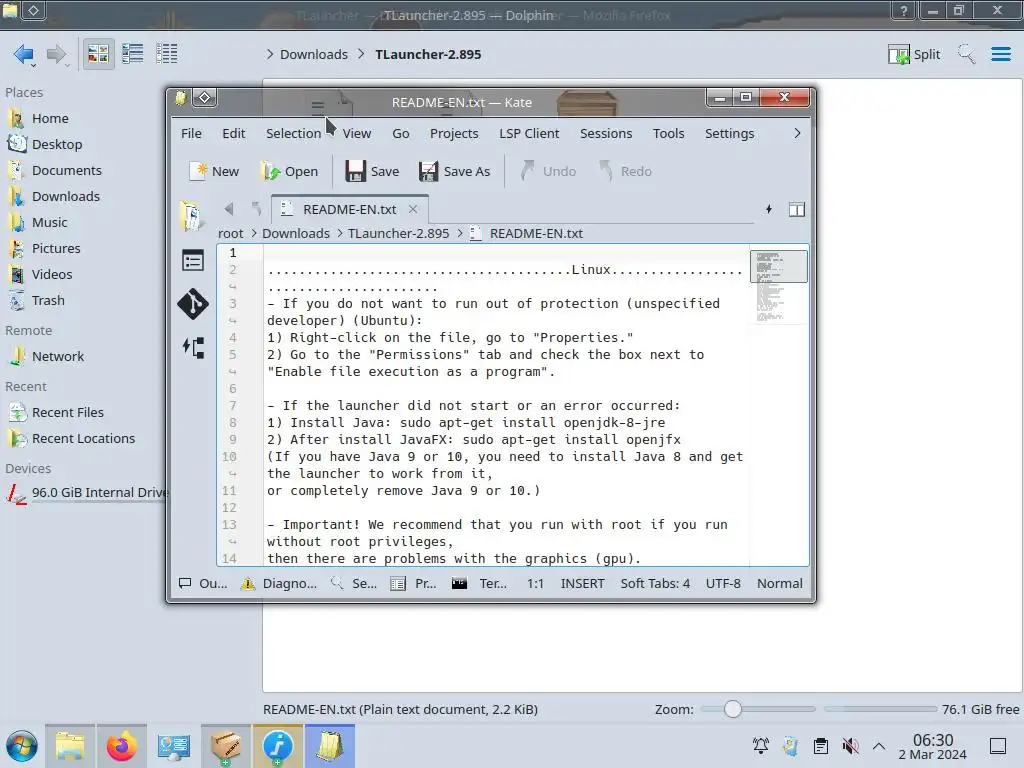Click the Dolphin back navigation arrow
Viewport: 1024px width, 768px height.
24,54
